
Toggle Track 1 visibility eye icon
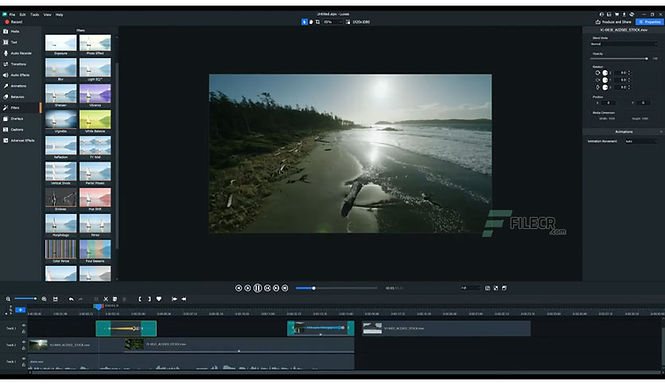coord(23,326)
